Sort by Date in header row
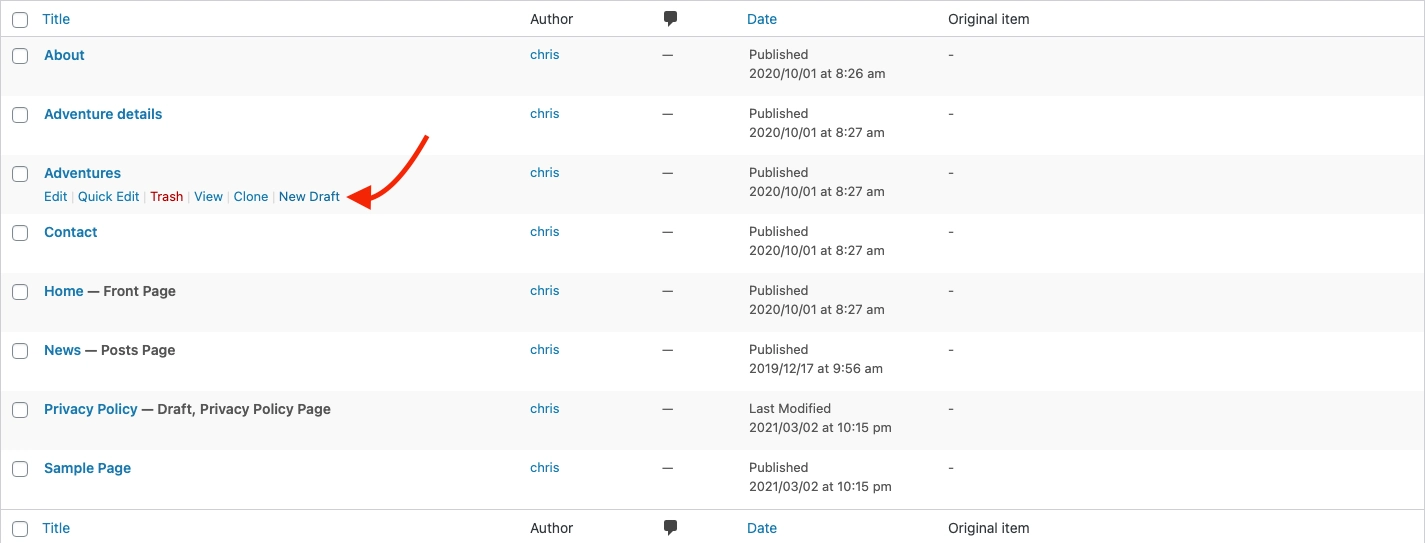This screenshot has height=543, width=1425. click(x=762, y=19)
